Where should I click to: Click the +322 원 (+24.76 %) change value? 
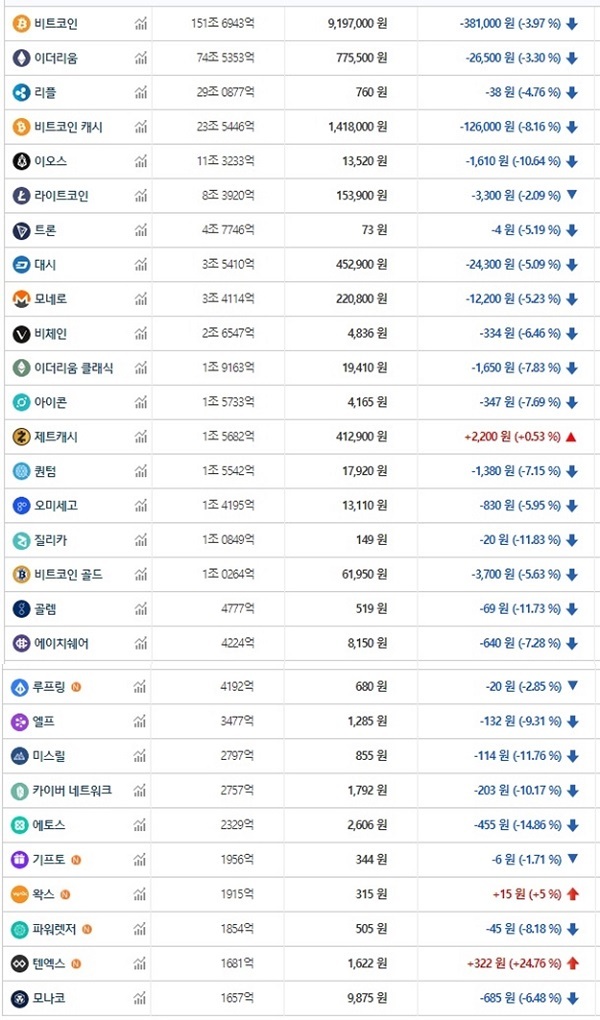tap(514, 963)
